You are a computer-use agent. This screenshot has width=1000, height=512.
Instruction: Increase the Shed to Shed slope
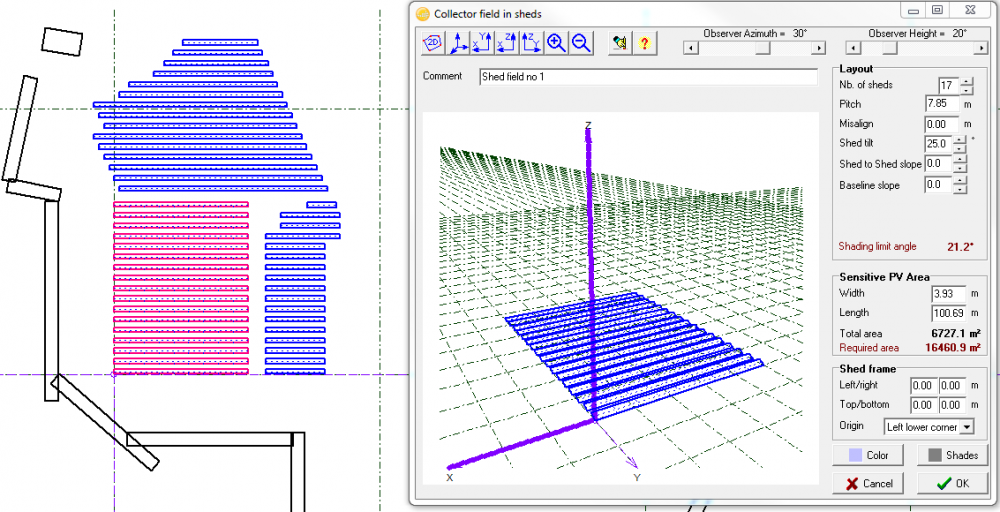(960, 159)
